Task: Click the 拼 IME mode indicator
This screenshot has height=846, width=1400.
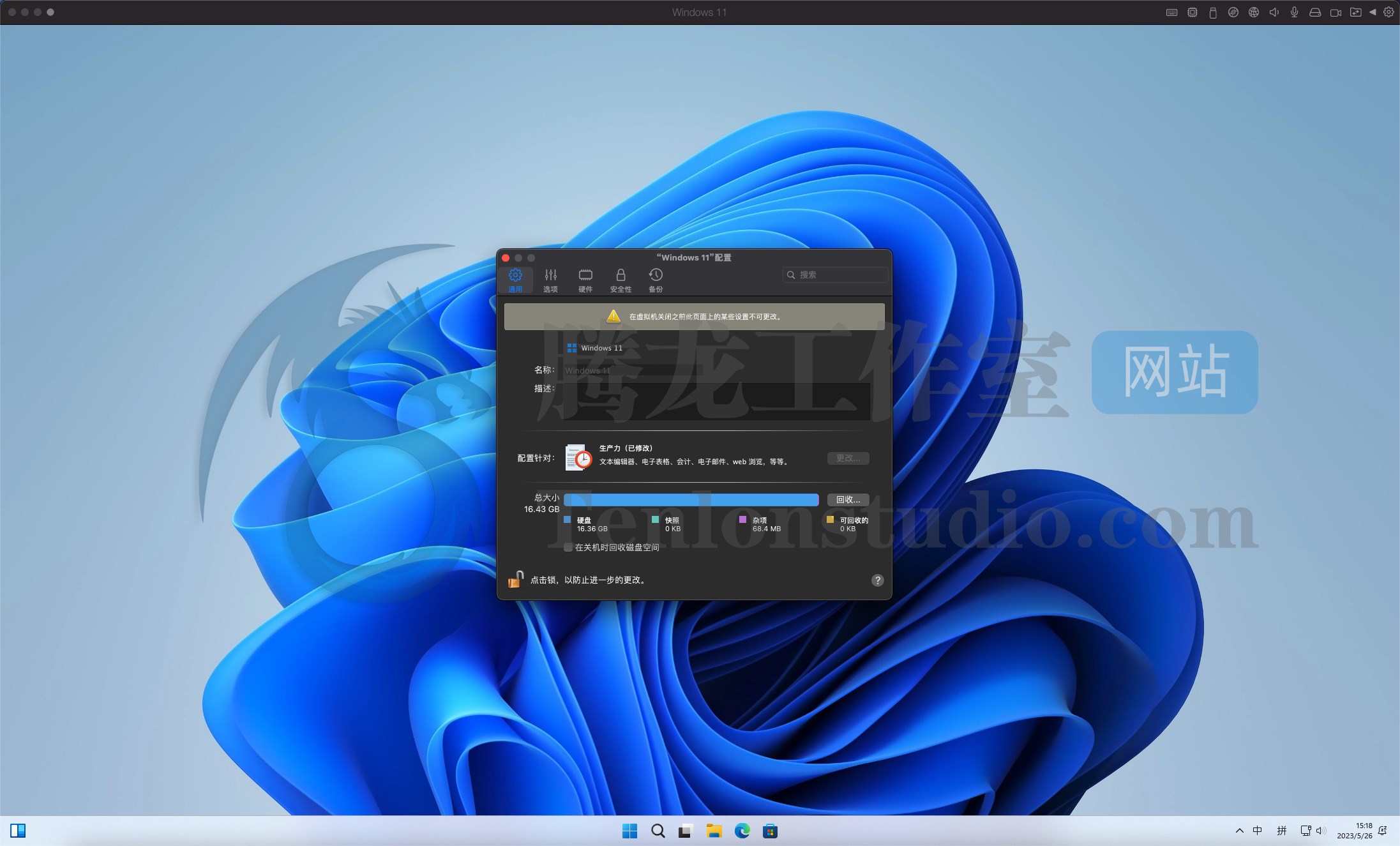Action: (x=1281, y=831)
